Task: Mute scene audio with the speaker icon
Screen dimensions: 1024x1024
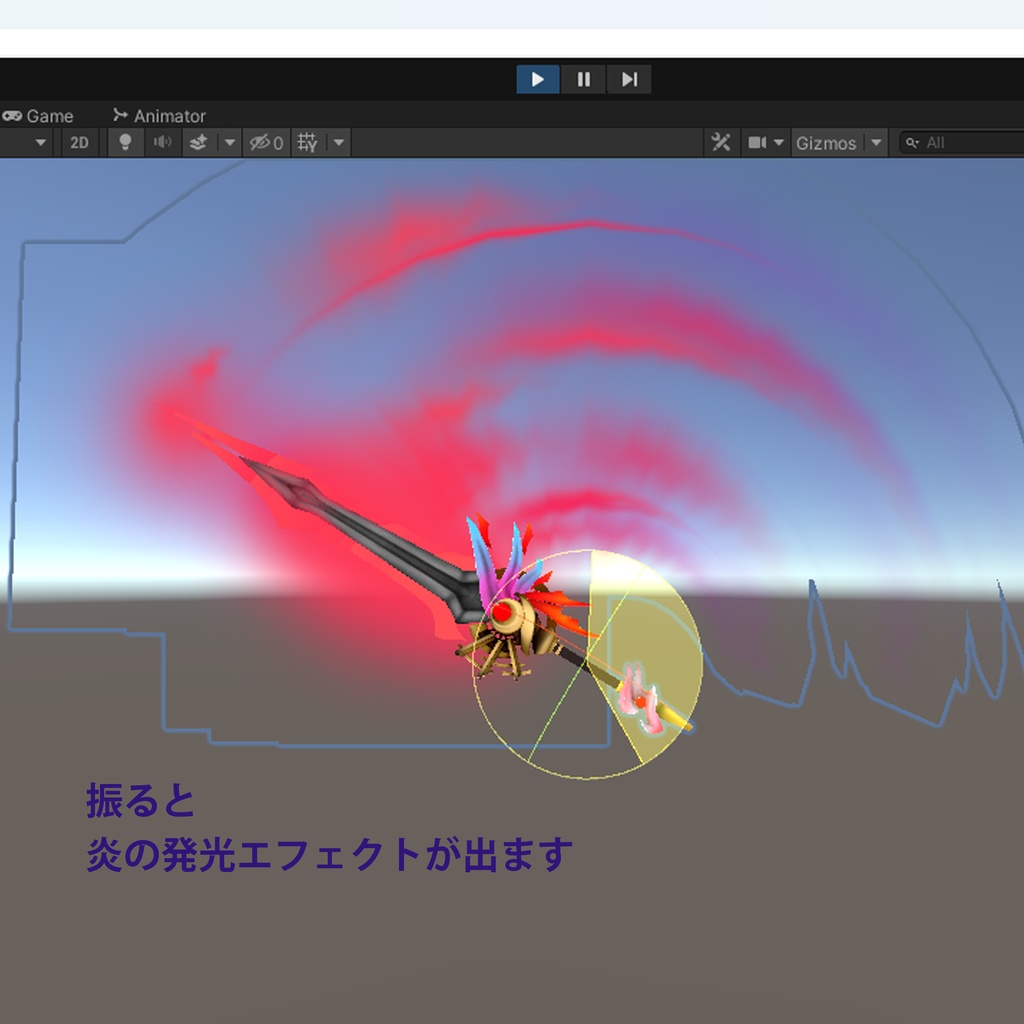Action: coord(161,142)
